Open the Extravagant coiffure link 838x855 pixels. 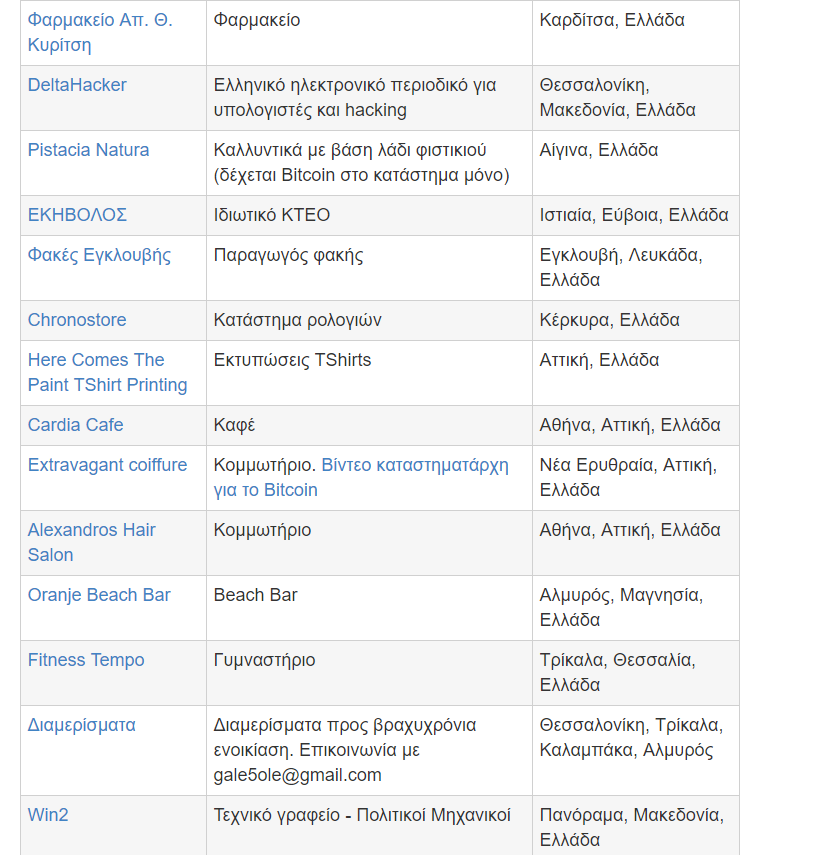click(107, 465)
